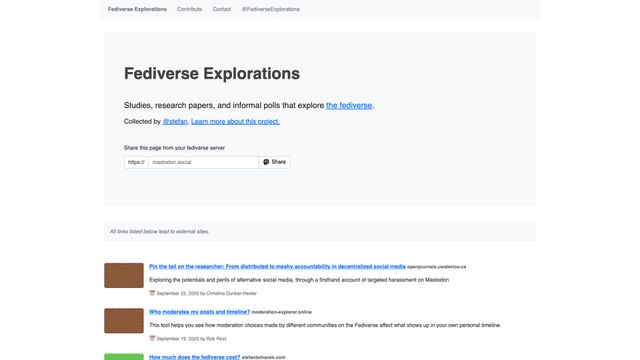This screenshot has width=640, height=360.
Task: Click thumbnail for 'Pin the tail' article
Action: 124,276
